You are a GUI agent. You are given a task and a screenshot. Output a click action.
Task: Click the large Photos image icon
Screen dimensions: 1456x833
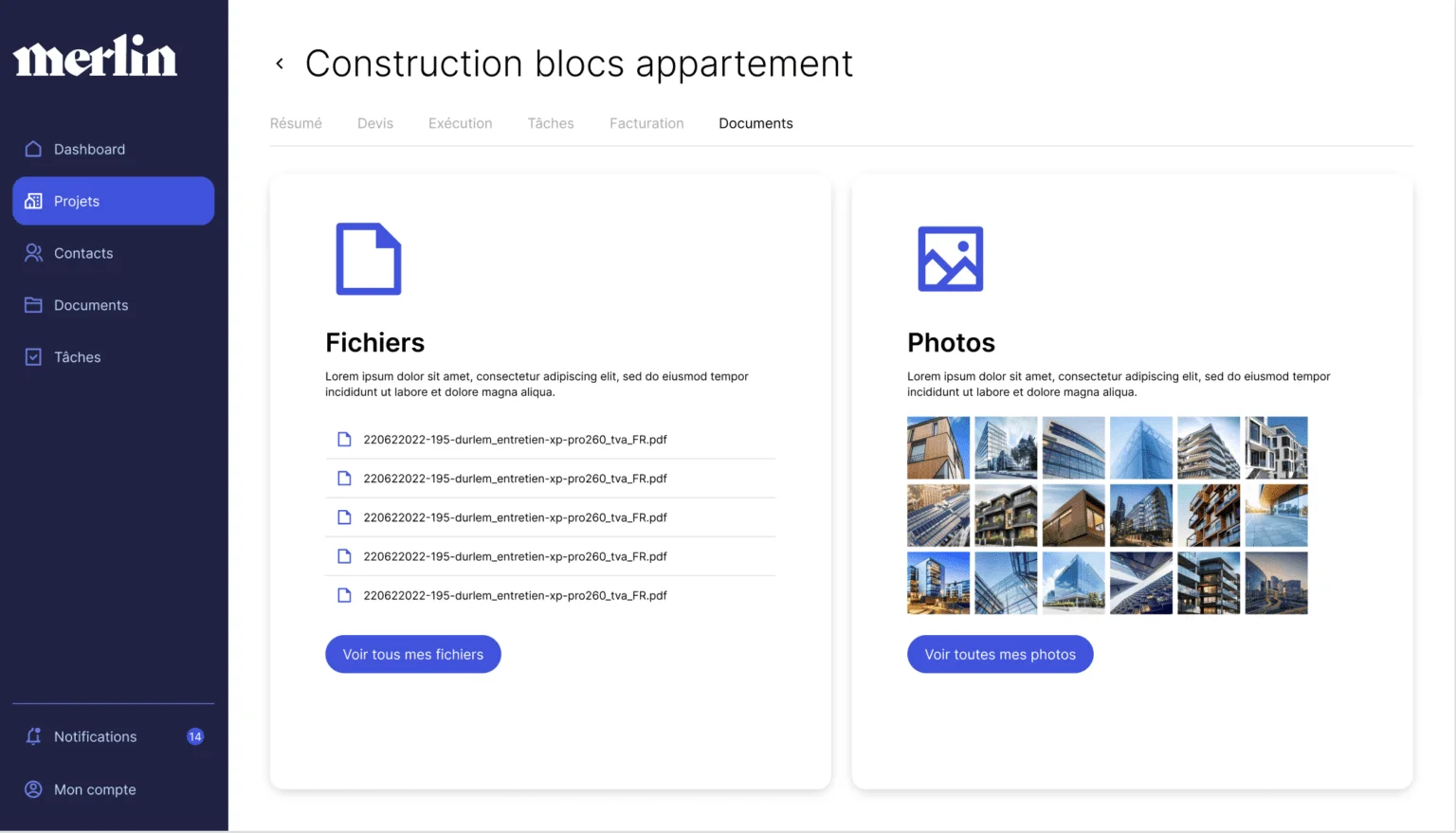tap(951, 259)
